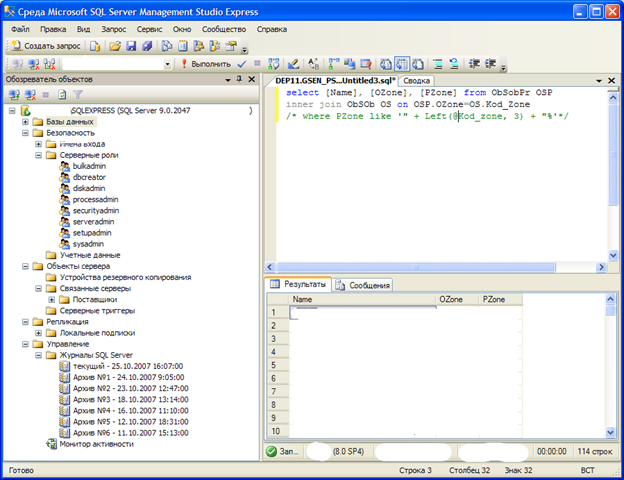Click the Increase Indent icon
624x480 pixels.
coord(490,64)
